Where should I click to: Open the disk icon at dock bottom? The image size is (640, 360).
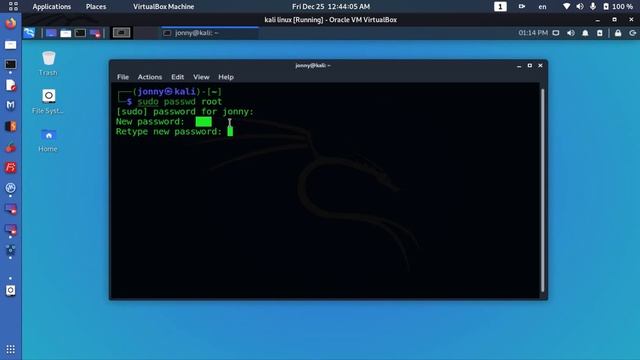(x=11, y=290)
